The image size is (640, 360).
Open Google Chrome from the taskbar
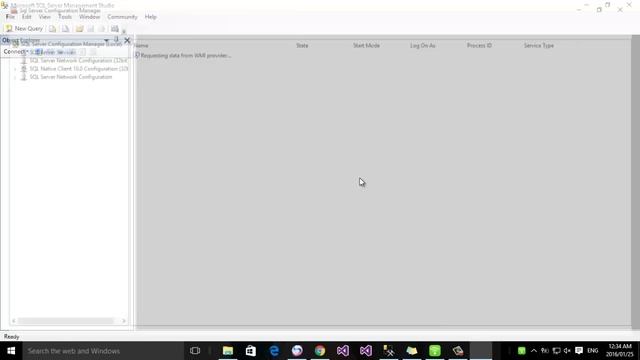[x=320, y=351]
